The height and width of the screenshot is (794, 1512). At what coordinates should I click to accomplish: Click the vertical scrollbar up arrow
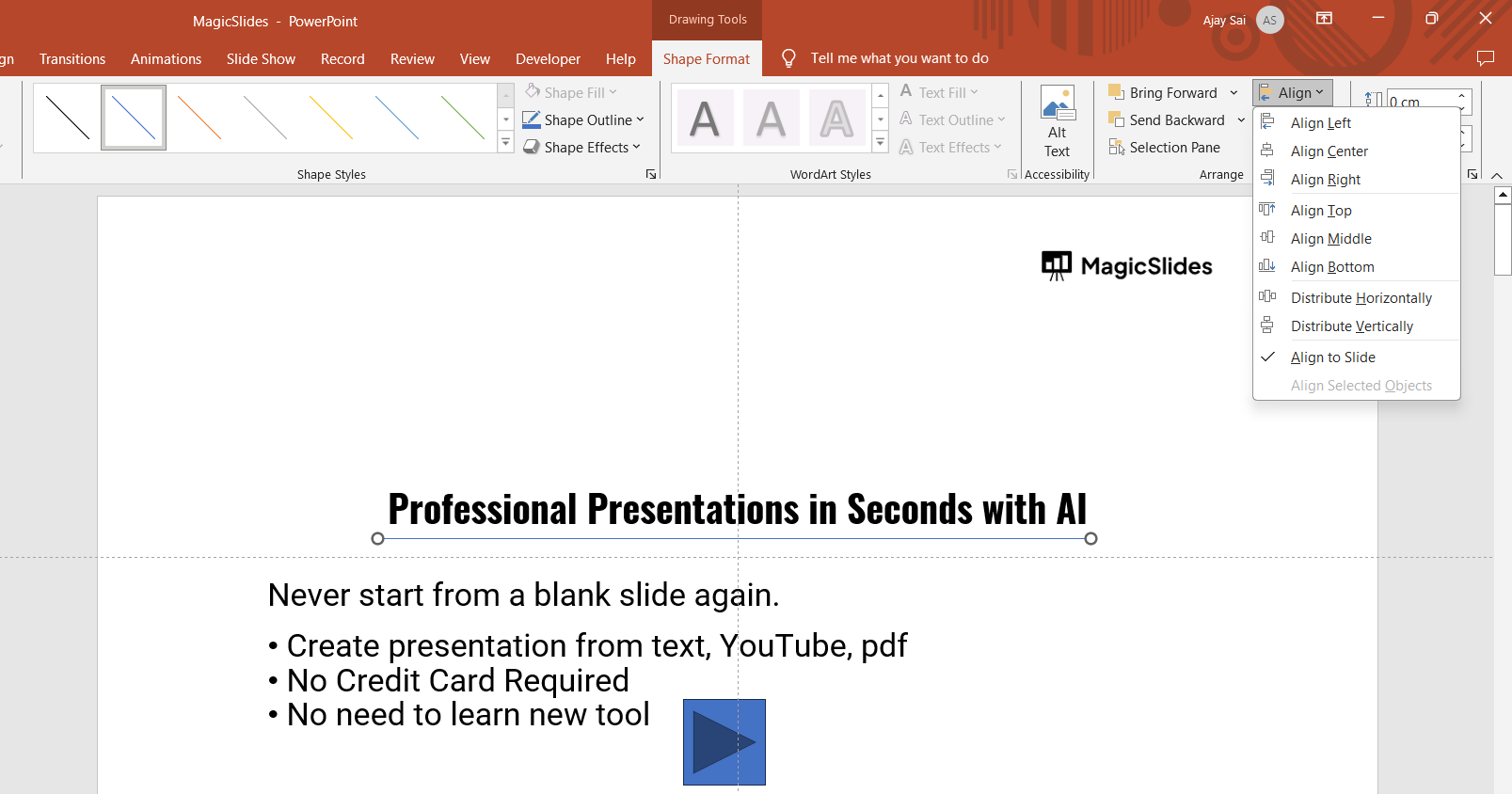(1503, 195)
